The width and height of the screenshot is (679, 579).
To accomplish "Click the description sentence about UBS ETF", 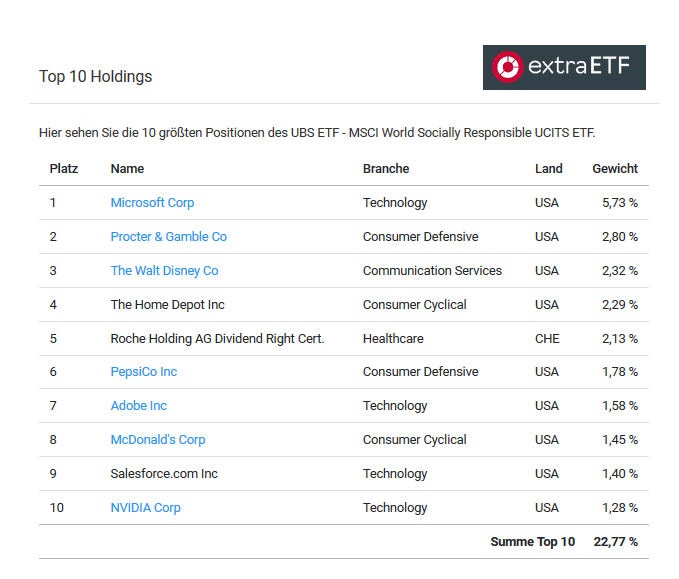I will pos(317,133).
